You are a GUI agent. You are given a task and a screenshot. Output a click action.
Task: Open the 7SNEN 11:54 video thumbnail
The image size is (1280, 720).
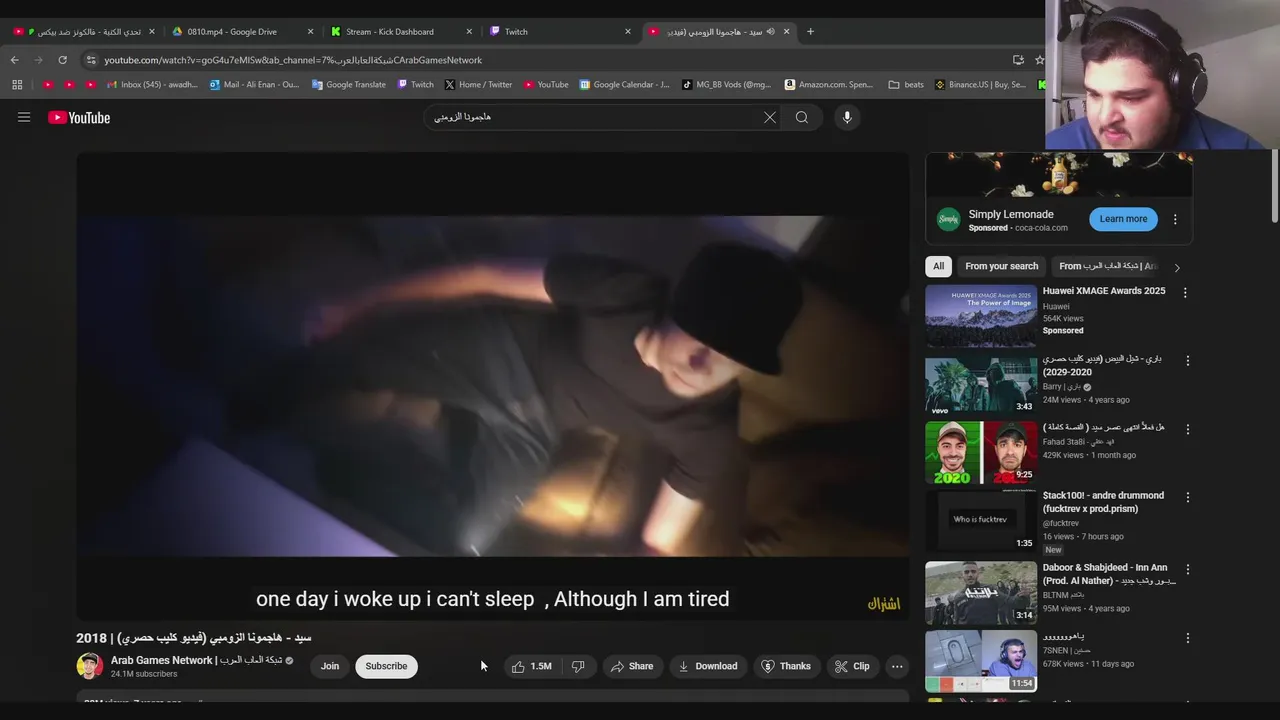(981, 661)
